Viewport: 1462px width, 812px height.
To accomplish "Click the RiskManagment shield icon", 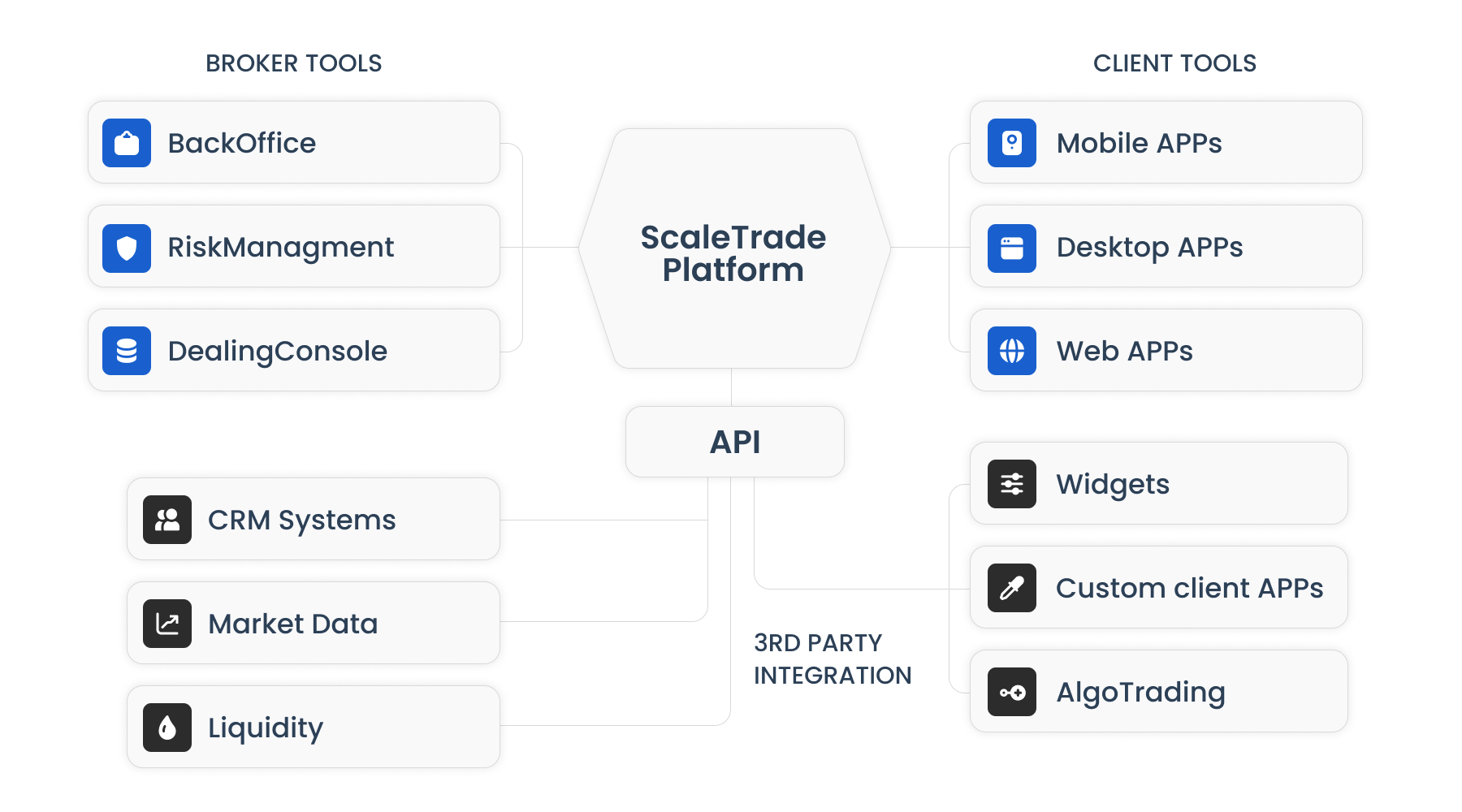I will [x=127, y=247].
